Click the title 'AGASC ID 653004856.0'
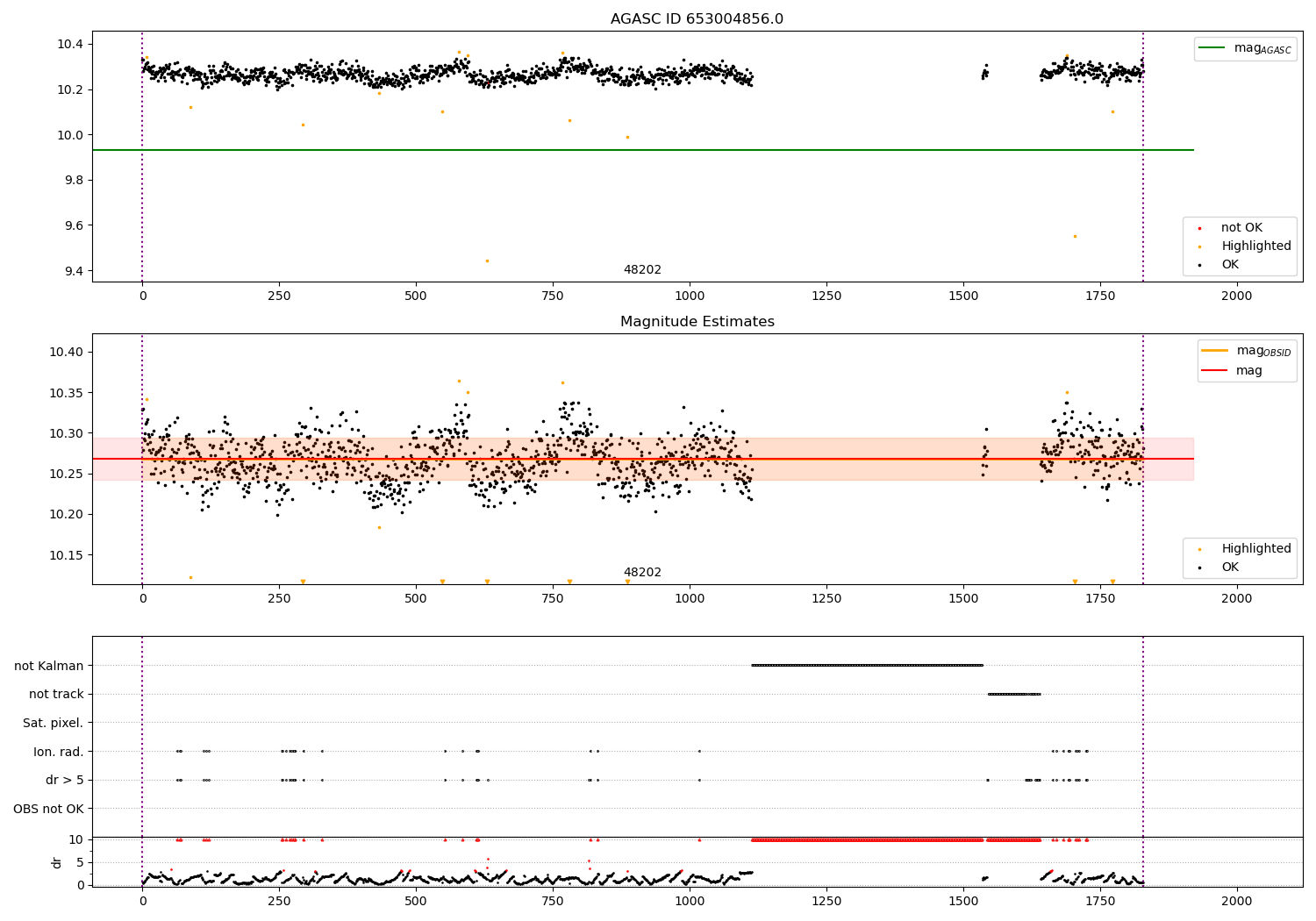This screenshot has height=921, width=1316. [x=697, y=19]
